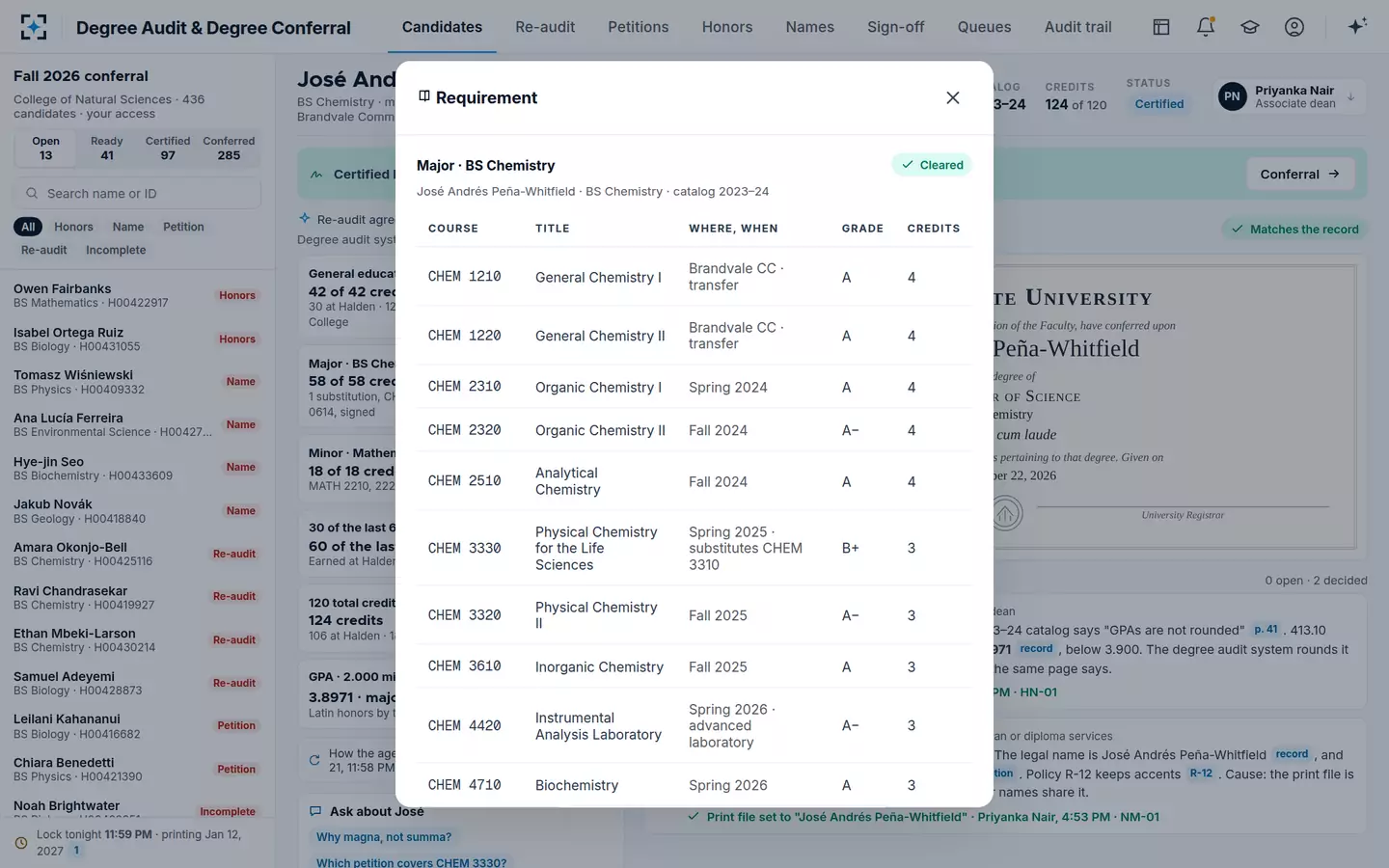This screenshot has height=868, width=1389.
Task: Click the refresh icon beside 'How the age'
Action: tap(314, 760)
